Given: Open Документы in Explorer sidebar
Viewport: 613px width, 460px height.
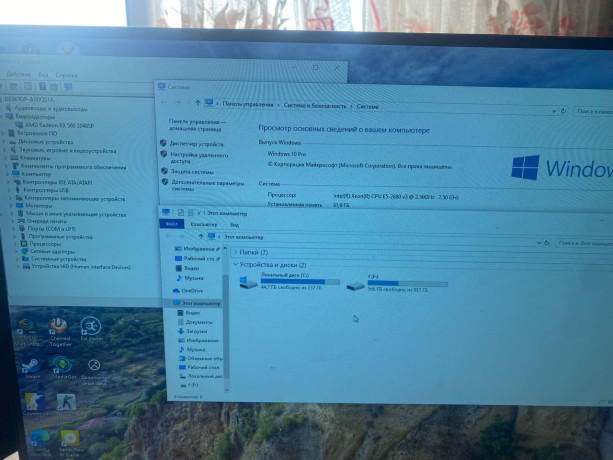Looking at the screenshot, I should tap(195, 322).
